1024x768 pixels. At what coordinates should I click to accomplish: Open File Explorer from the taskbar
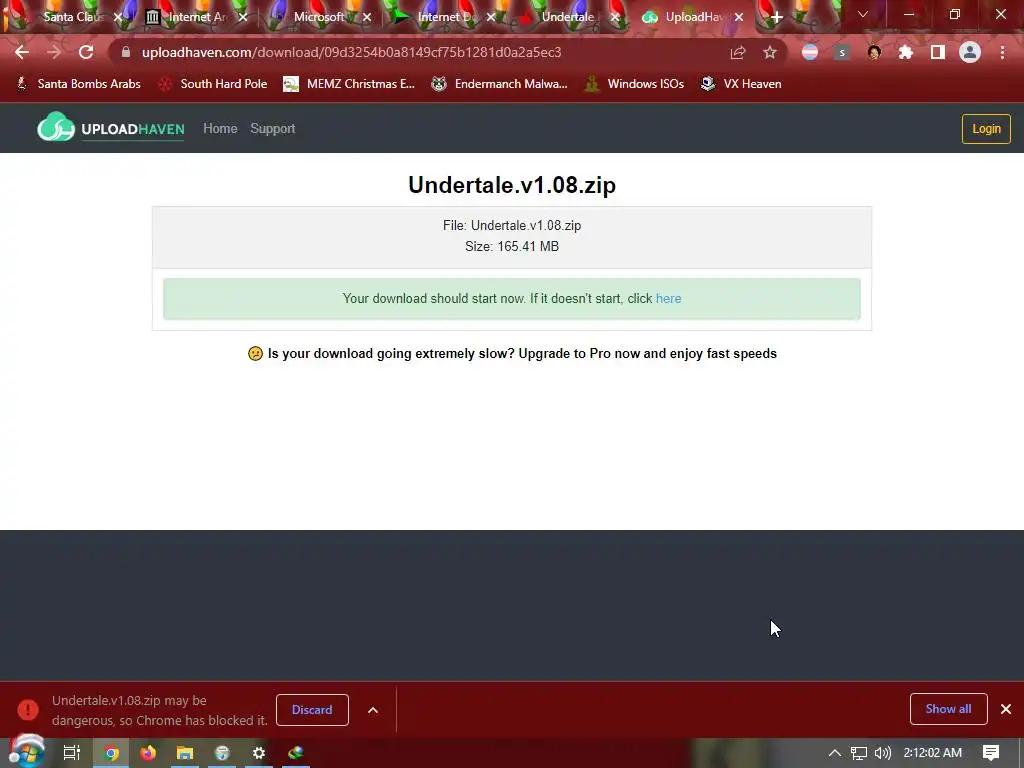[x=185, y=753]
